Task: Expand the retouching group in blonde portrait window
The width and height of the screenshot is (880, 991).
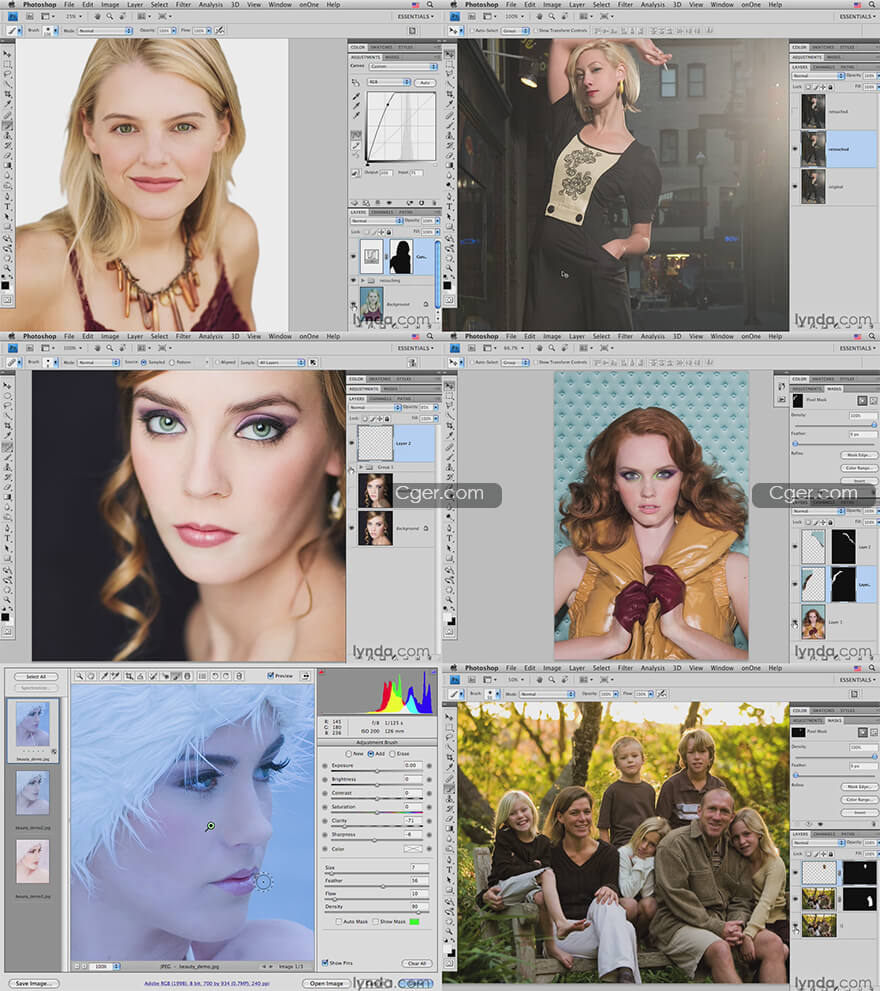Action: [x=363, y=280]
